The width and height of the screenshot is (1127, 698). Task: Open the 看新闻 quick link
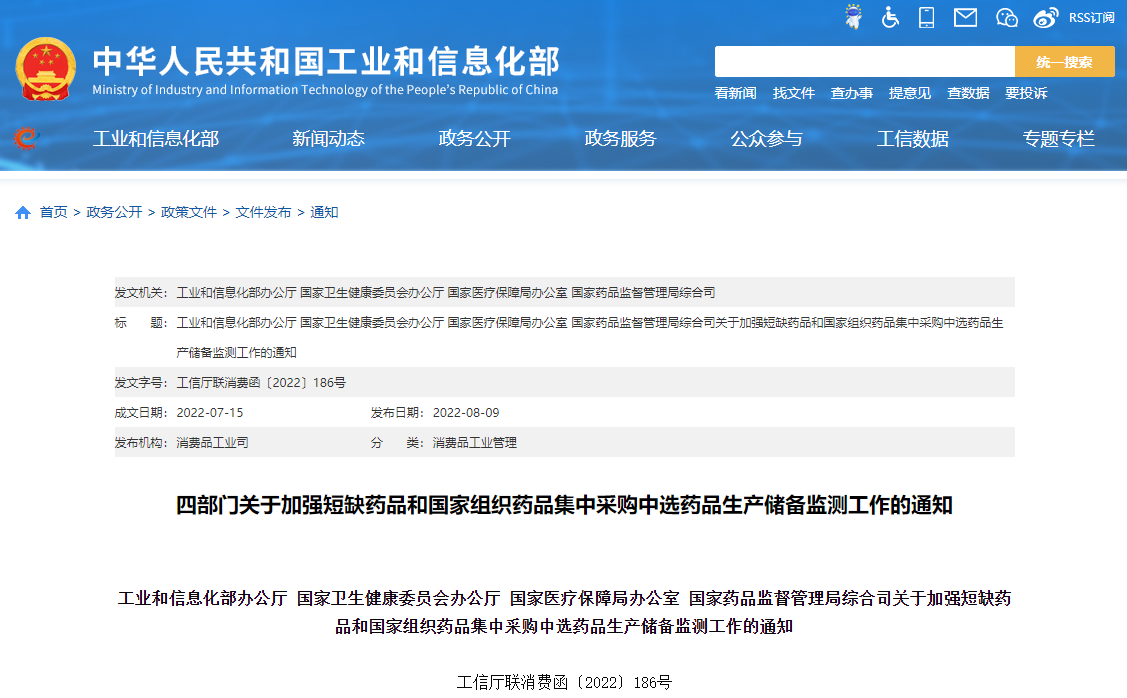pos(735,93)
